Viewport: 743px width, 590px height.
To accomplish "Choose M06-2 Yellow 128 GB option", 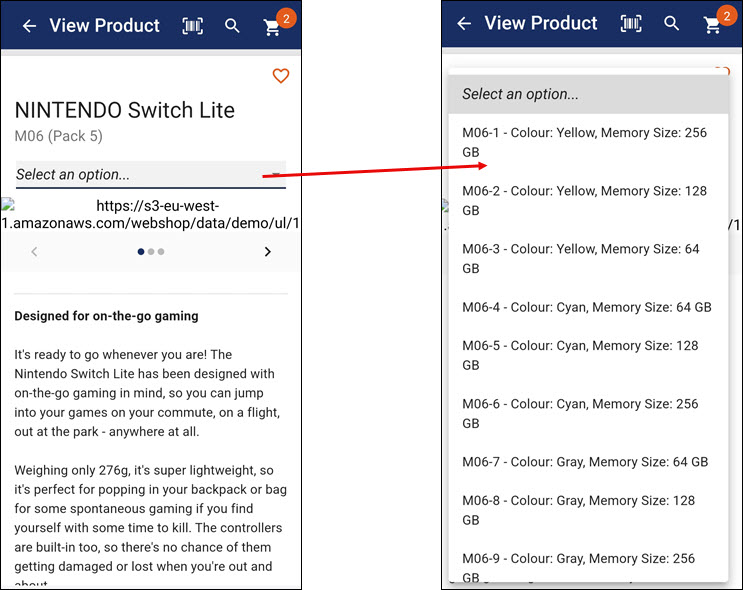I will [x=587, y=200].
